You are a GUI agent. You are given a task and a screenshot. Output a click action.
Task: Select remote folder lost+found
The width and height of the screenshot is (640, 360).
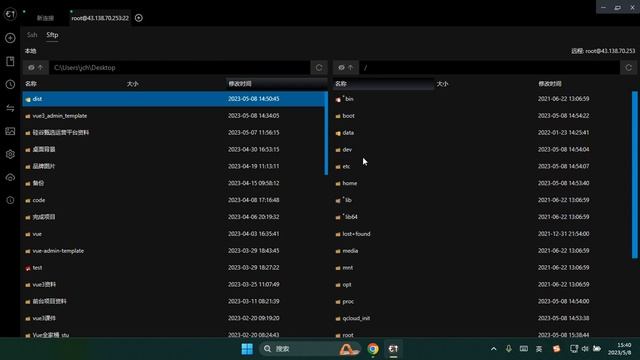482,234
